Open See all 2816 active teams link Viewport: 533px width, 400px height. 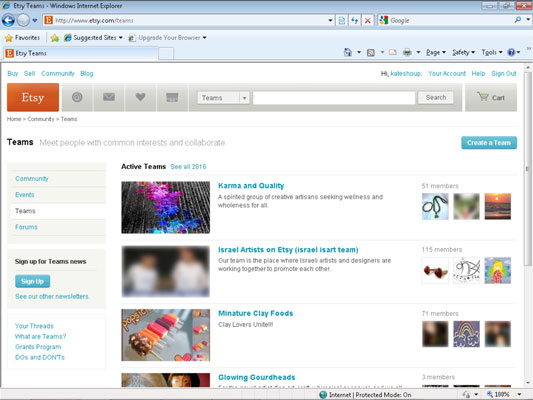188,167
